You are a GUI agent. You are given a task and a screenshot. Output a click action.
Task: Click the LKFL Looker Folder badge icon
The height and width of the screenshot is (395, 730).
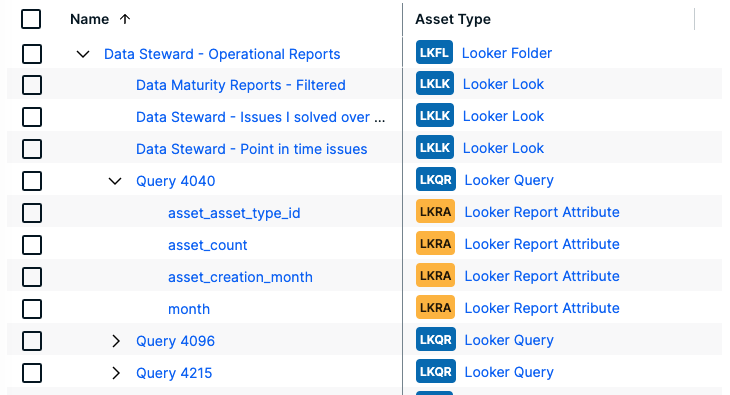pyautogui.click(x=434, y=53)
